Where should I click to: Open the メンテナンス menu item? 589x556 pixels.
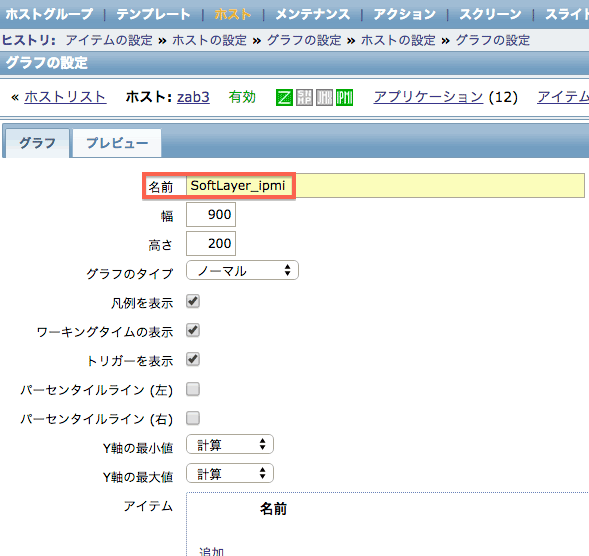313,14
